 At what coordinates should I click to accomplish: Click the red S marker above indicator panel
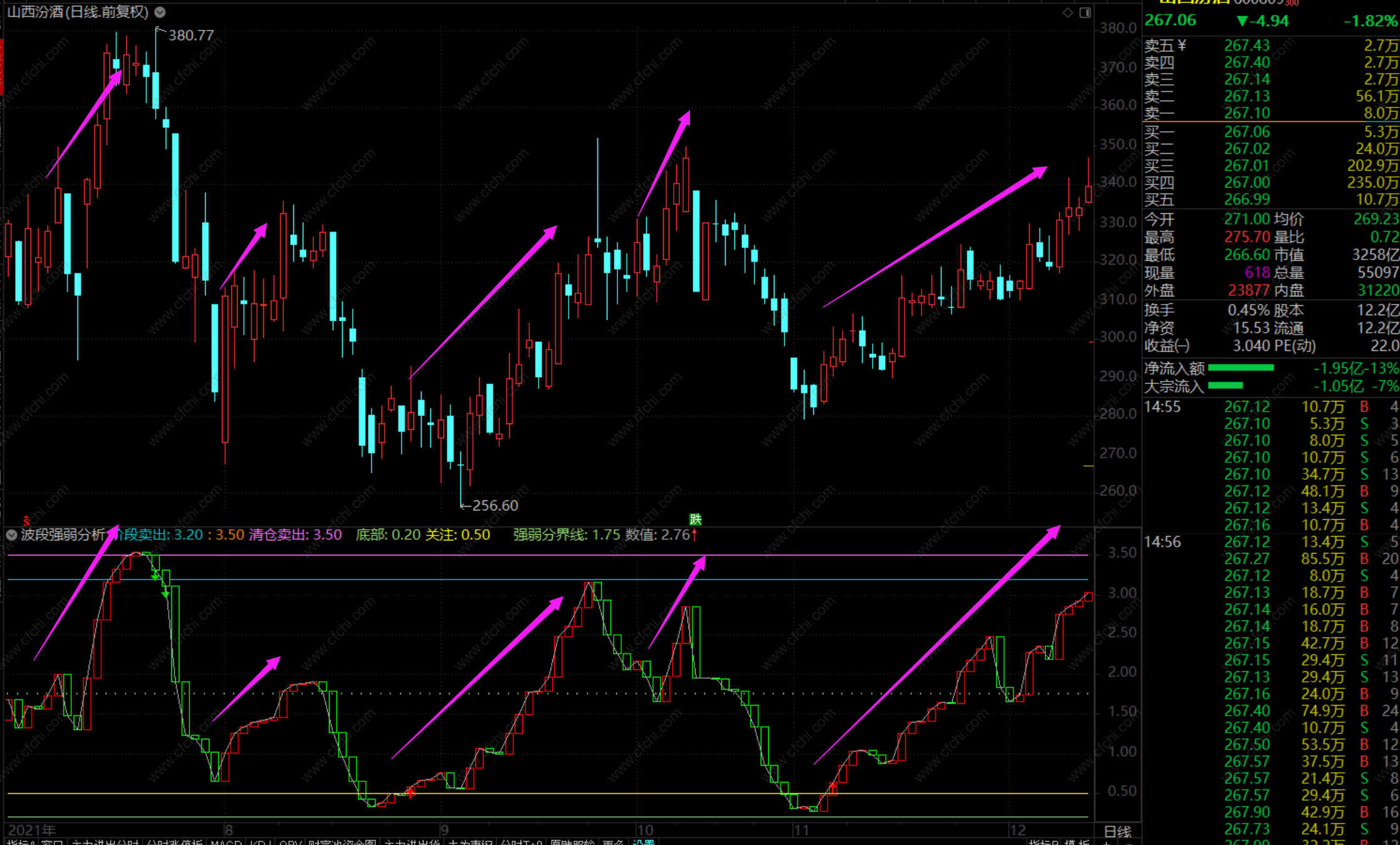(x=26, y=520)
